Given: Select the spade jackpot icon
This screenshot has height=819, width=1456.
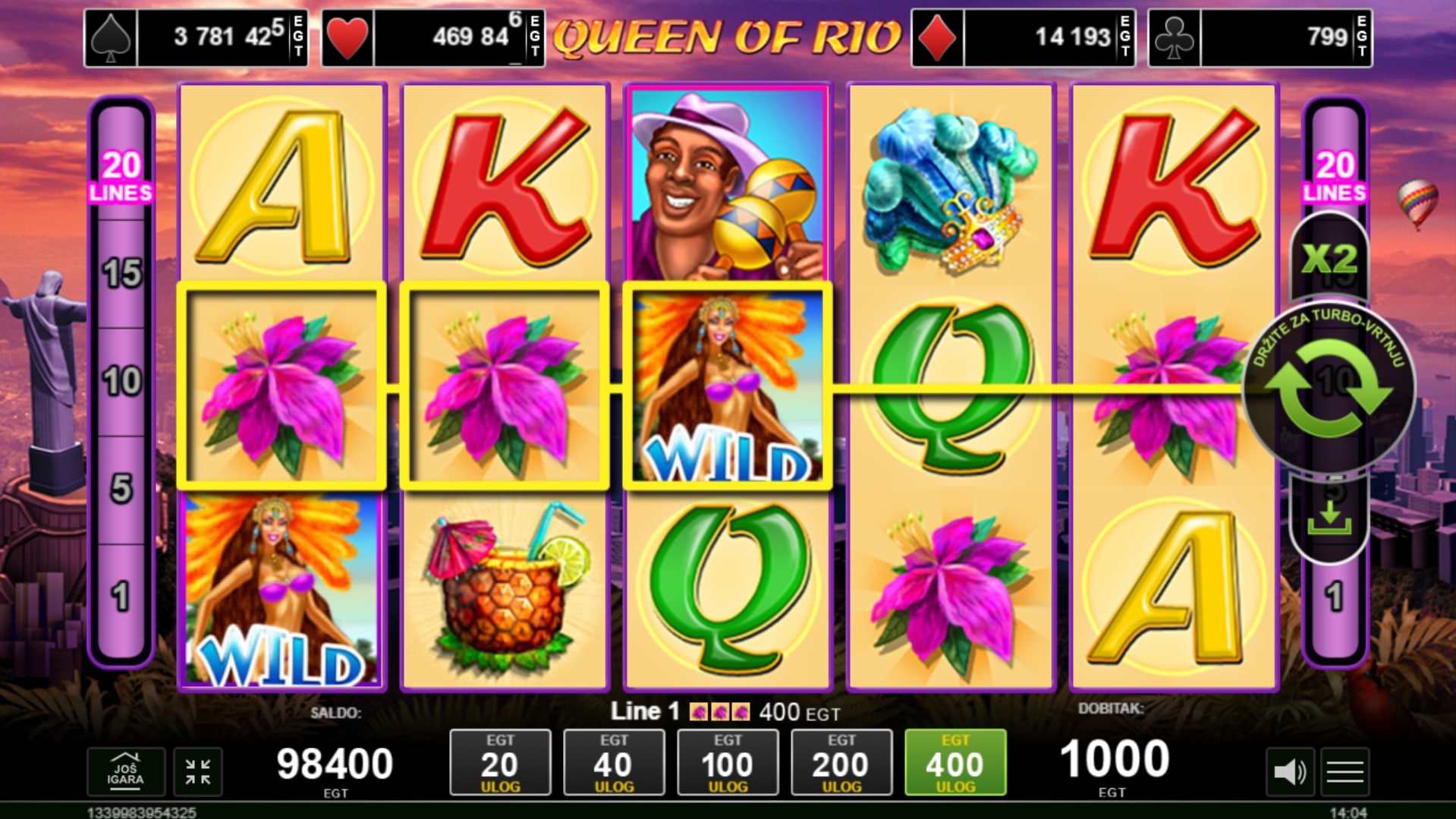Looking at the screenshot, I should 112,38.
